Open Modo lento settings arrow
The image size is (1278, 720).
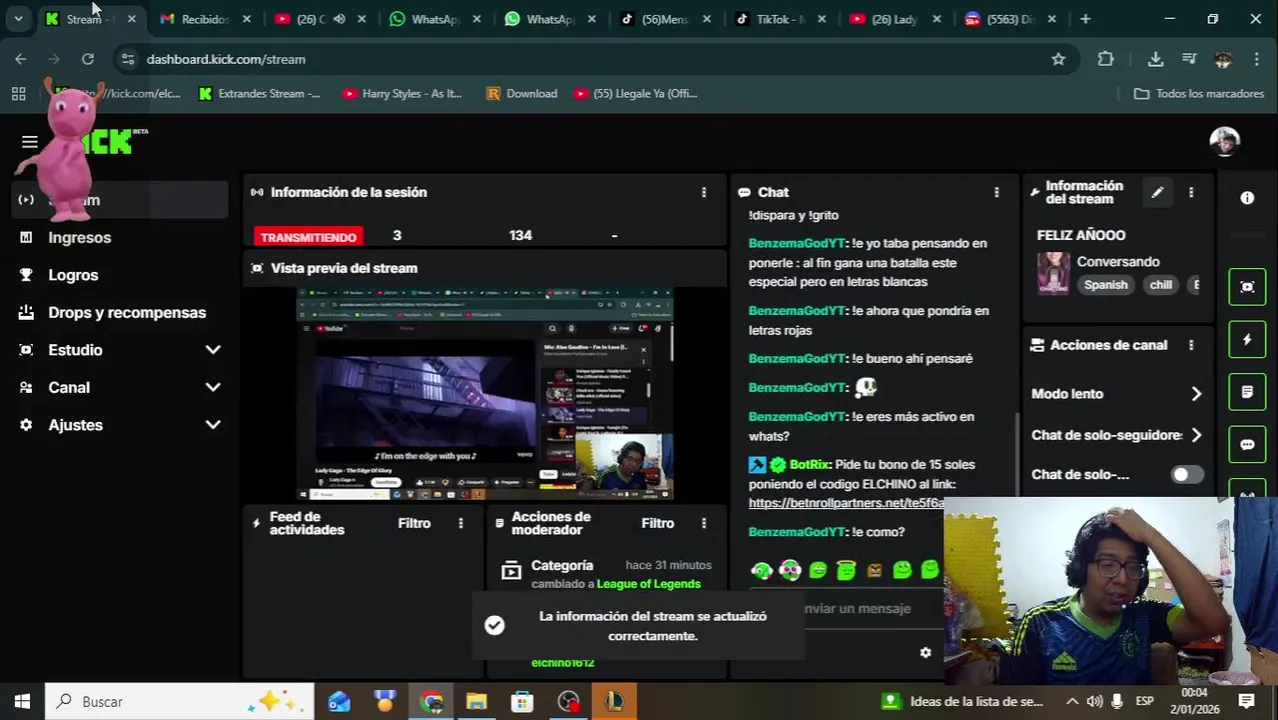click(1196, 394)
